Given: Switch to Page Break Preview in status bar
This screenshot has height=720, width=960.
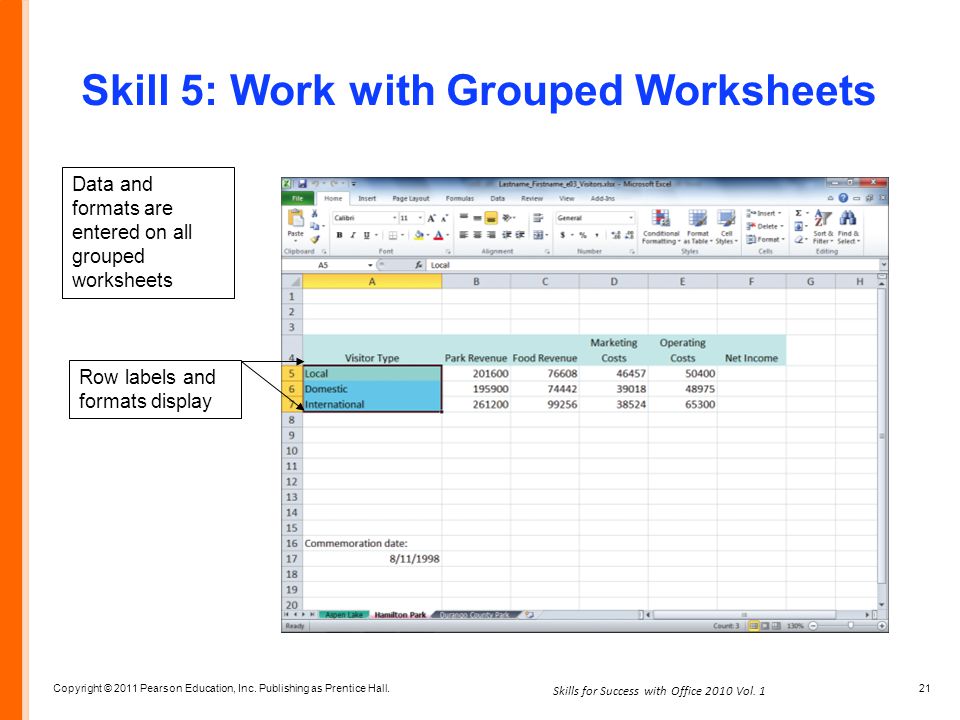Looking at the screenshot, I should tap(776, 626).
